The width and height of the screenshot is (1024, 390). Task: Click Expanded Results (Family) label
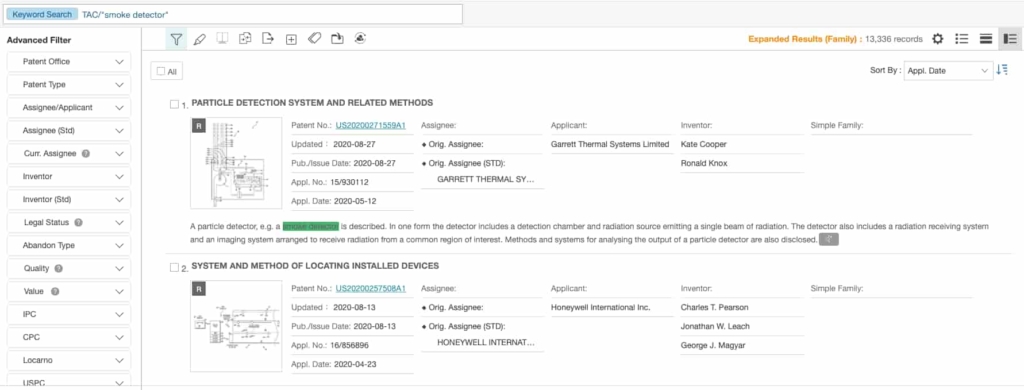[x=805, y=39]
